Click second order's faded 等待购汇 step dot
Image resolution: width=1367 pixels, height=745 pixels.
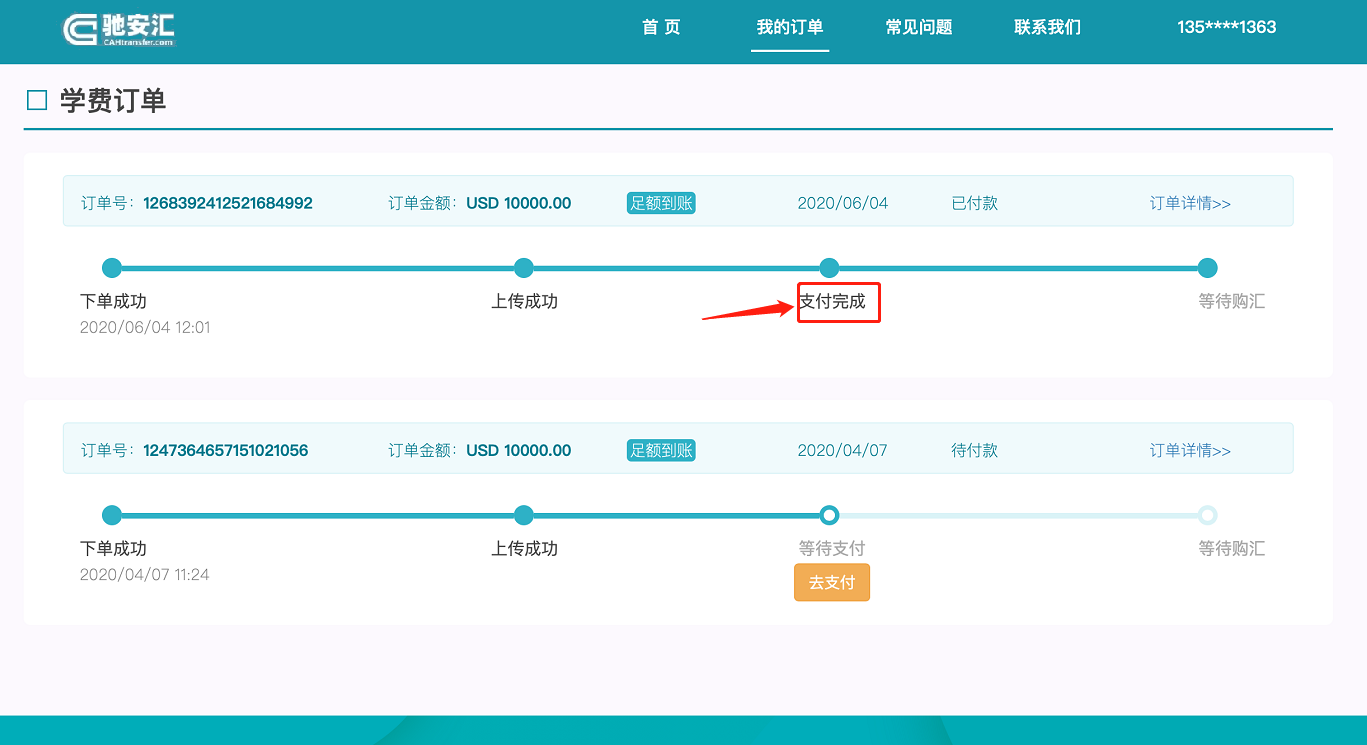(1207, 515)
